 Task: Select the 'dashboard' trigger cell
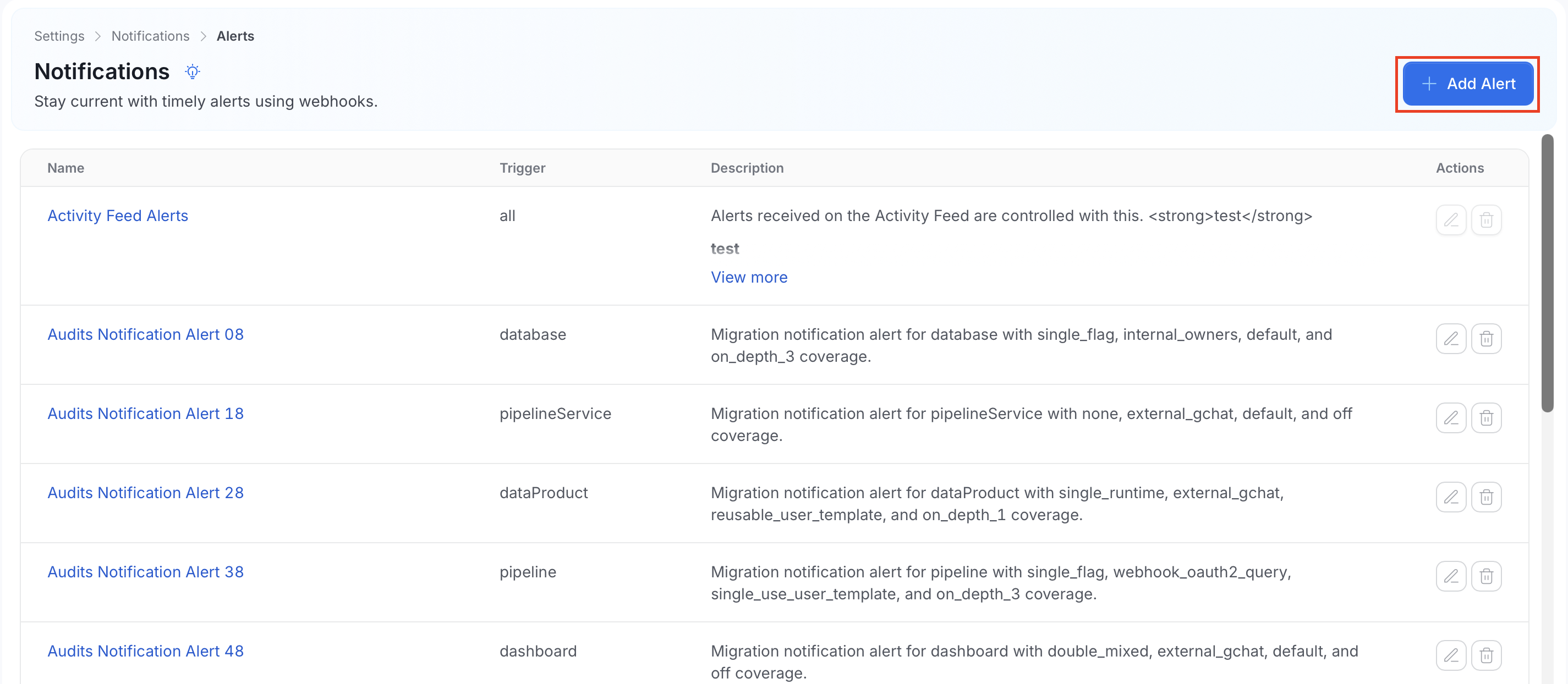[538, 650]
